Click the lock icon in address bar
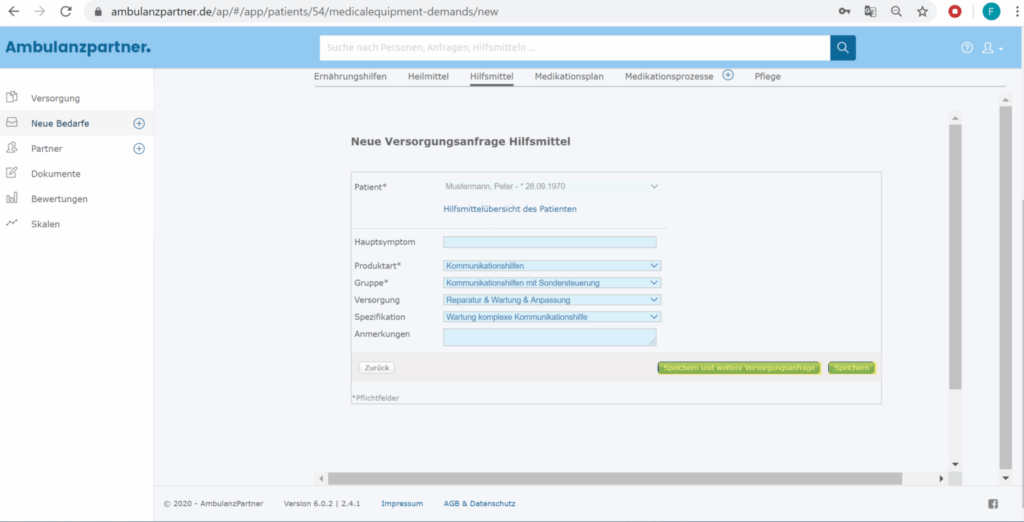Image resolution: width=1024 pixels, height=522 pixels. (x=99, y=12)
